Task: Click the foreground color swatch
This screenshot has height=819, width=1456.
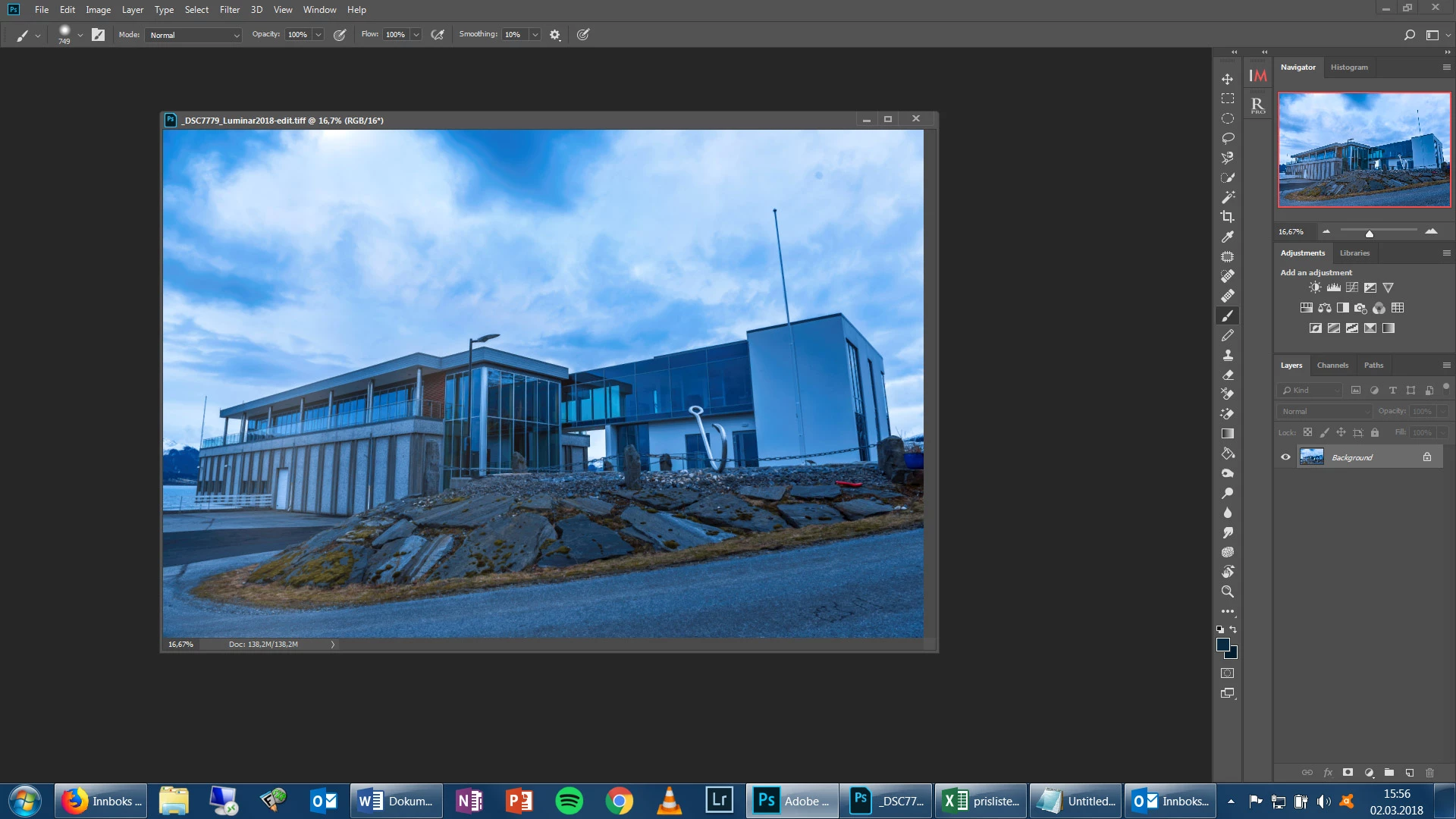Action: pos(1222,645)
